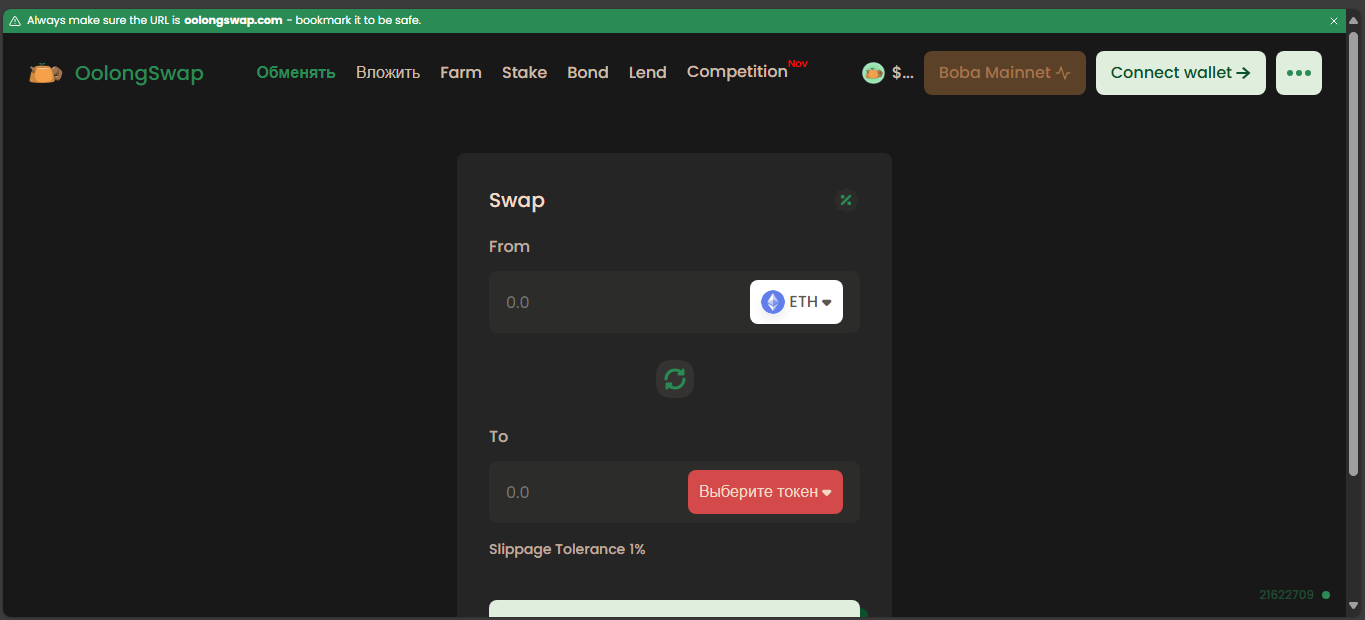The height and width of the screenshot is (620, 1365).
Task: Open slippage settings via percent icon
Action: 846,200
